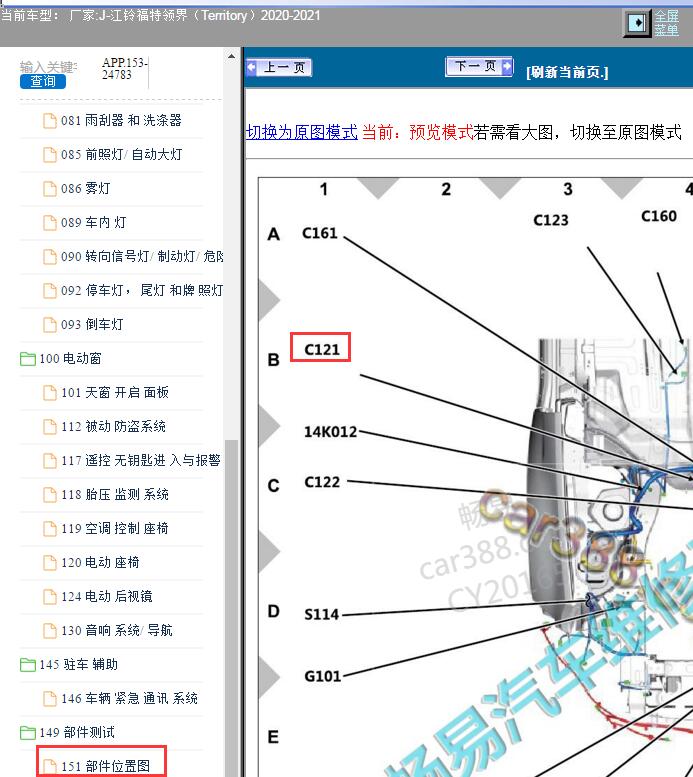Select tree item 101 天窗 开启 面板
Screen dimensions: 693x777
pos(115,392)
